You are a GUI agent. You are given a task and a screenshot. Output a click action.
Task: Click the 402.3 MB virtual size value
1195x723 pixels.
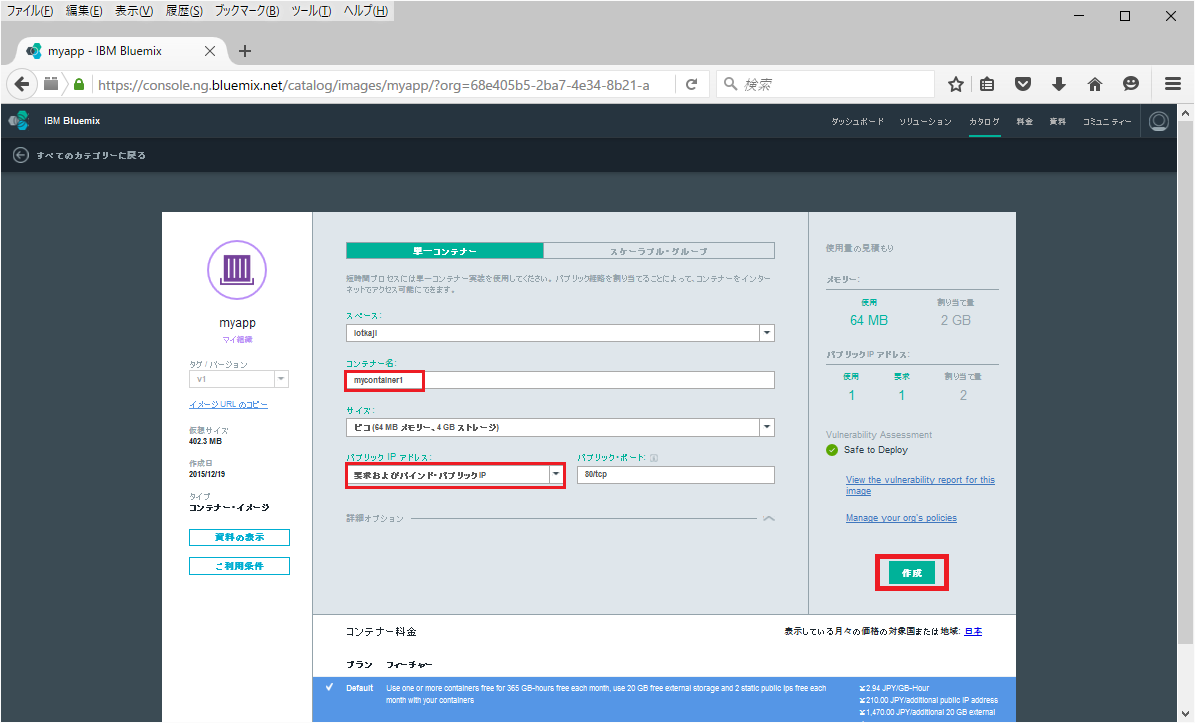click(206, 441)
